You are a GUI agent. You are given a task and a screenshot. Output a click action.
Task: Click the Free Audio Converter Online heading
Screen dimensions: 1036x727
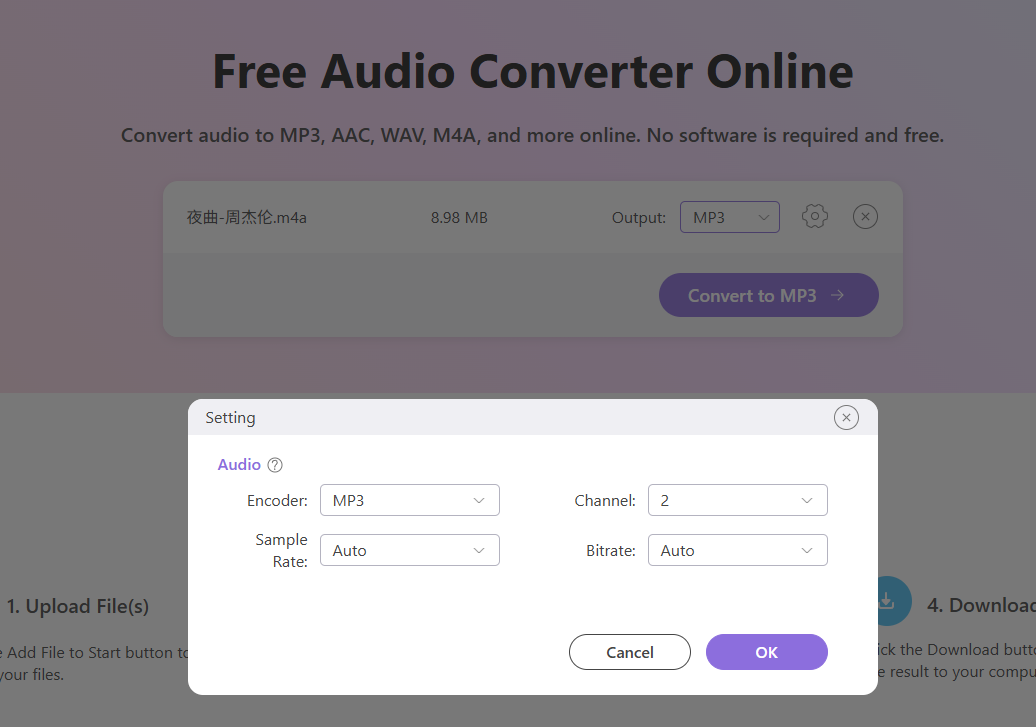coord(533,71)
